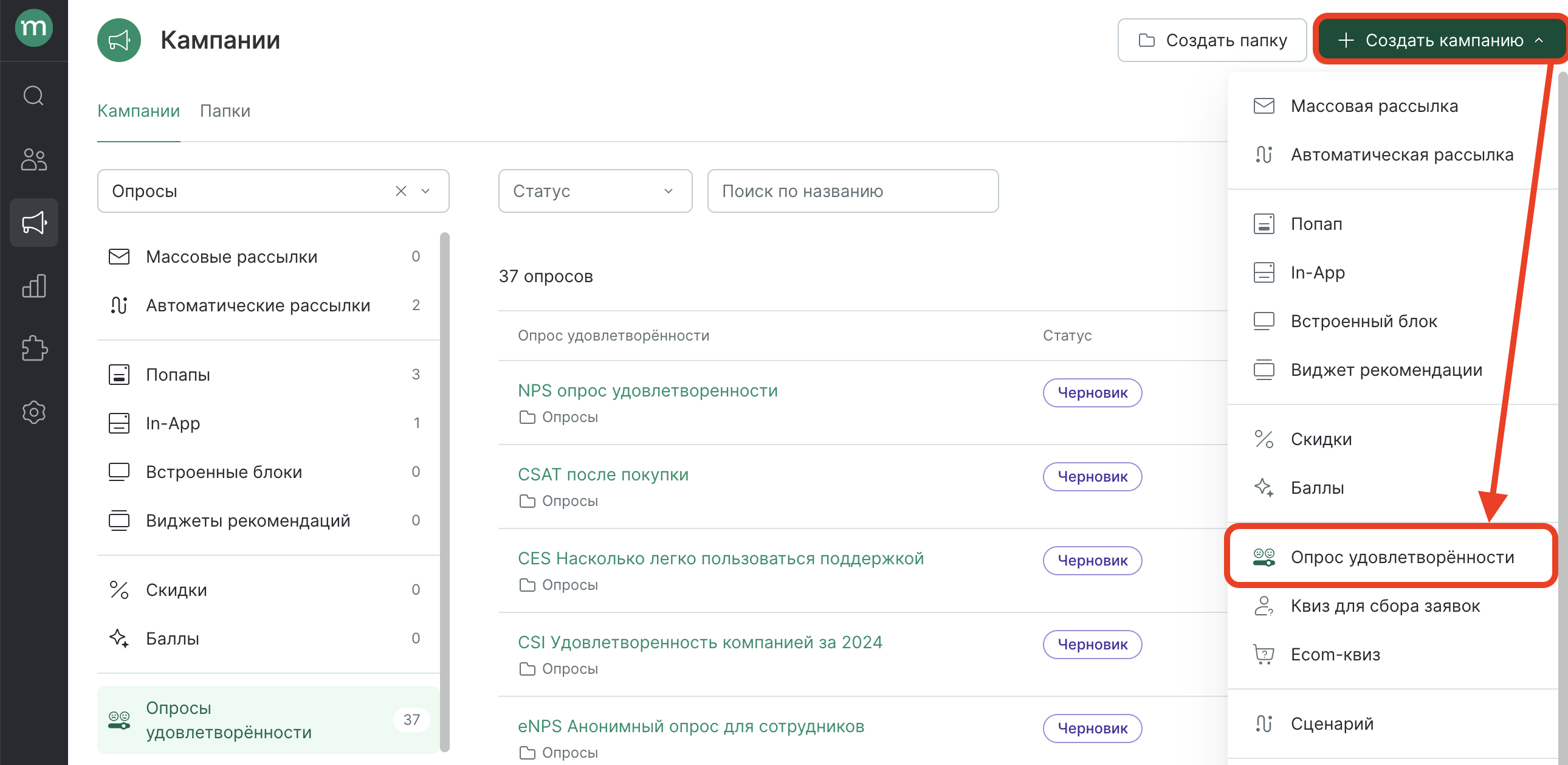Filter by Попапы in the left list
1568x765 pixels.
tap(269, 375)
